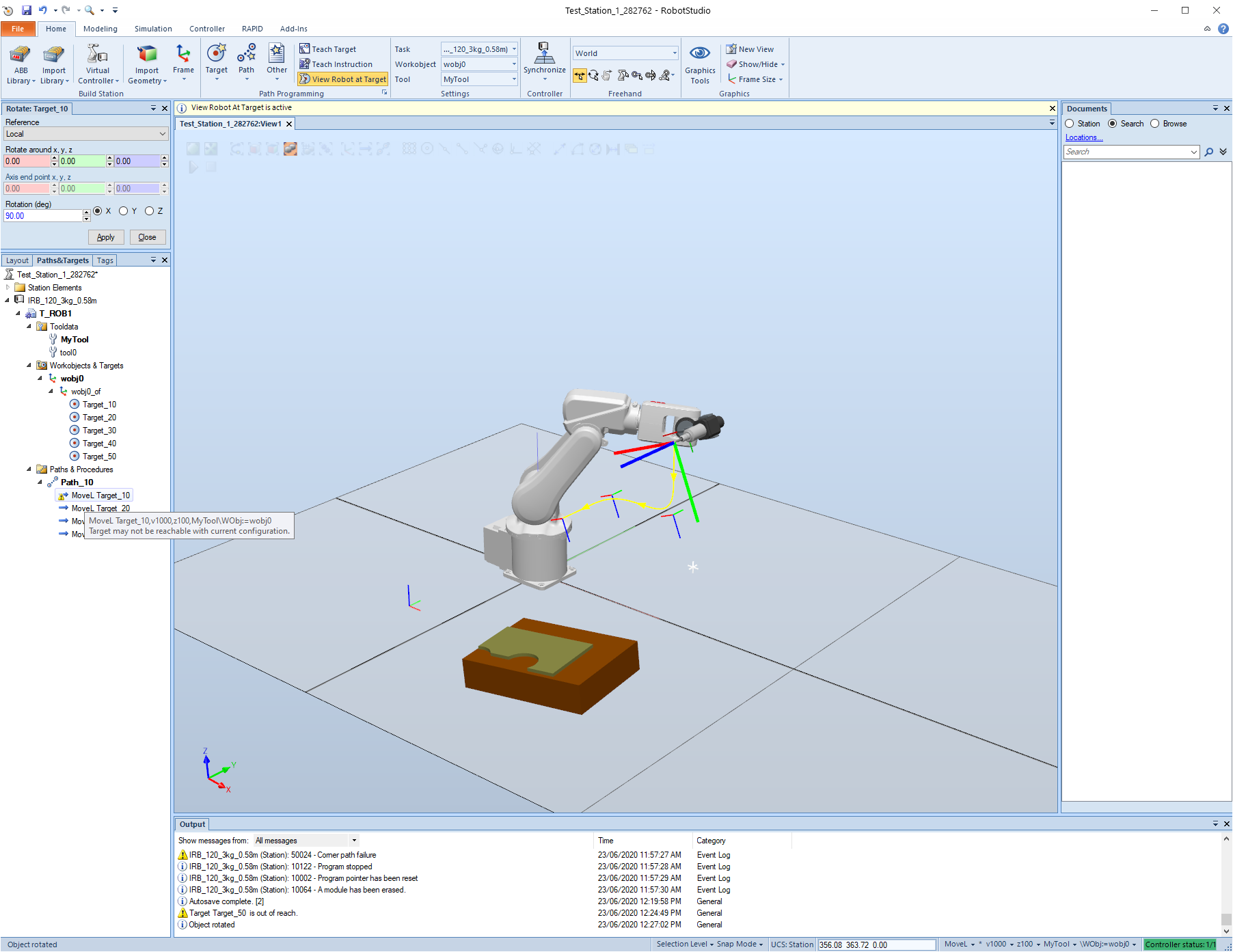Click the red rotate-around X value field

[x=27, y=161]
